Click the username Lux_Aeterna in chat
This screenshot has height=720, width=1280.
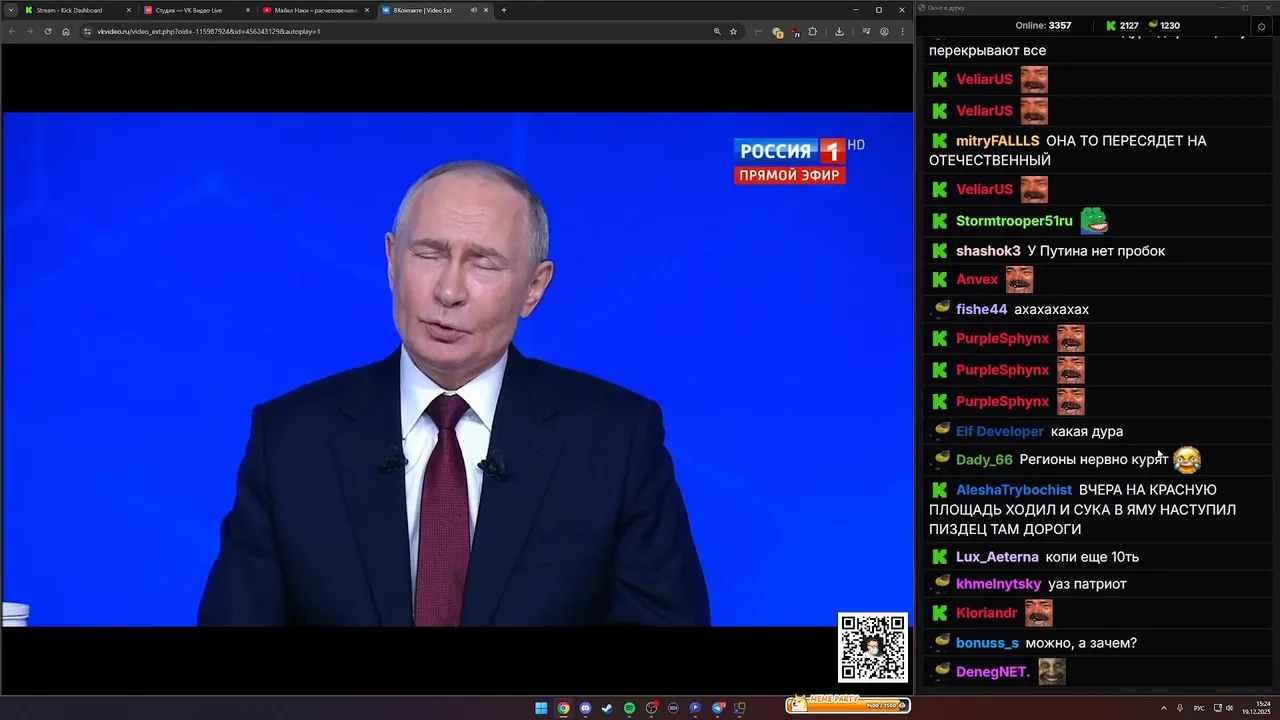pyautogui.click(x=997, y=557)
